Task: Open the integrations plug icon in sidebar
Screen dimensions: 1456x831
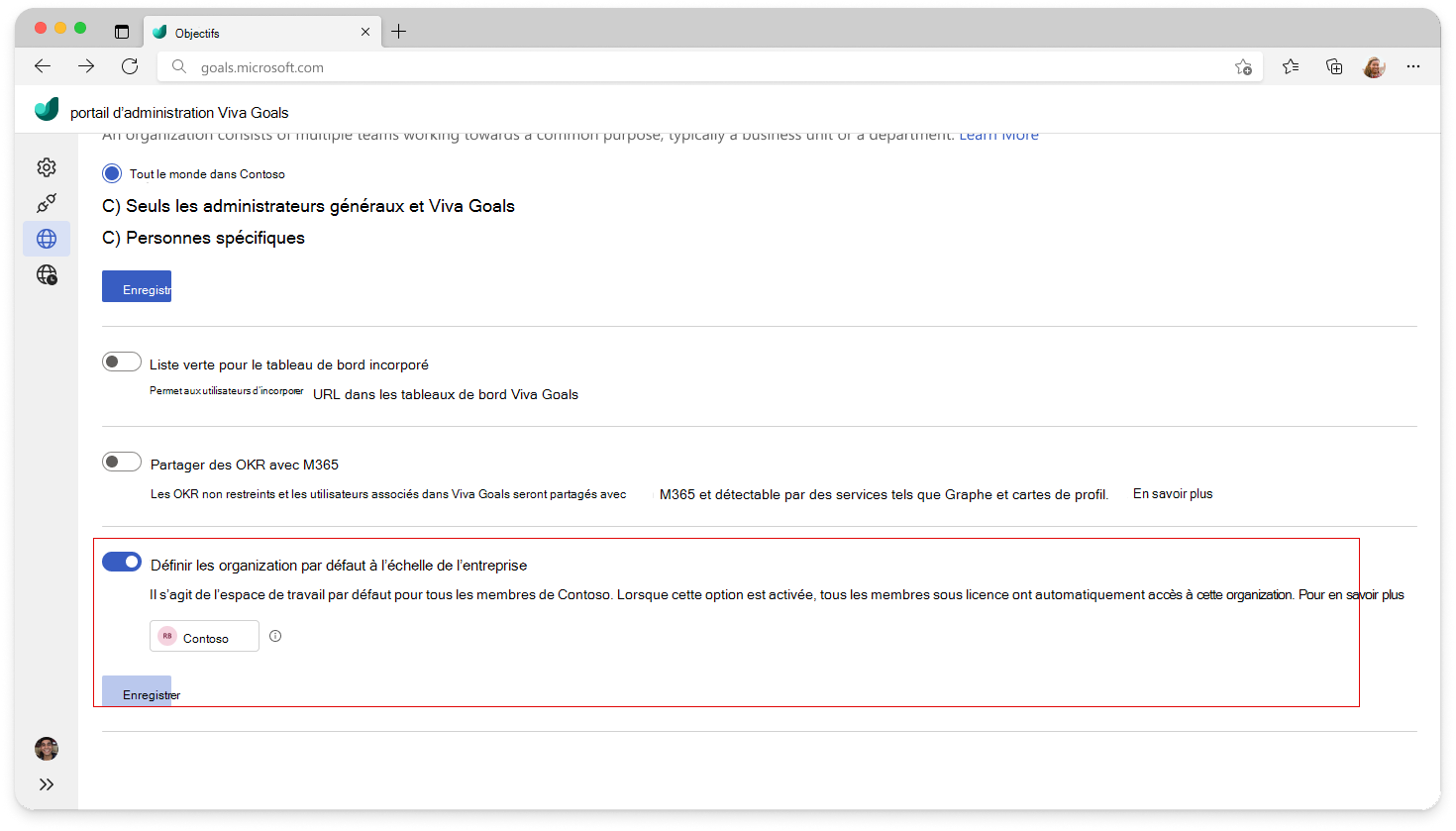Action: tap(47, 203)
